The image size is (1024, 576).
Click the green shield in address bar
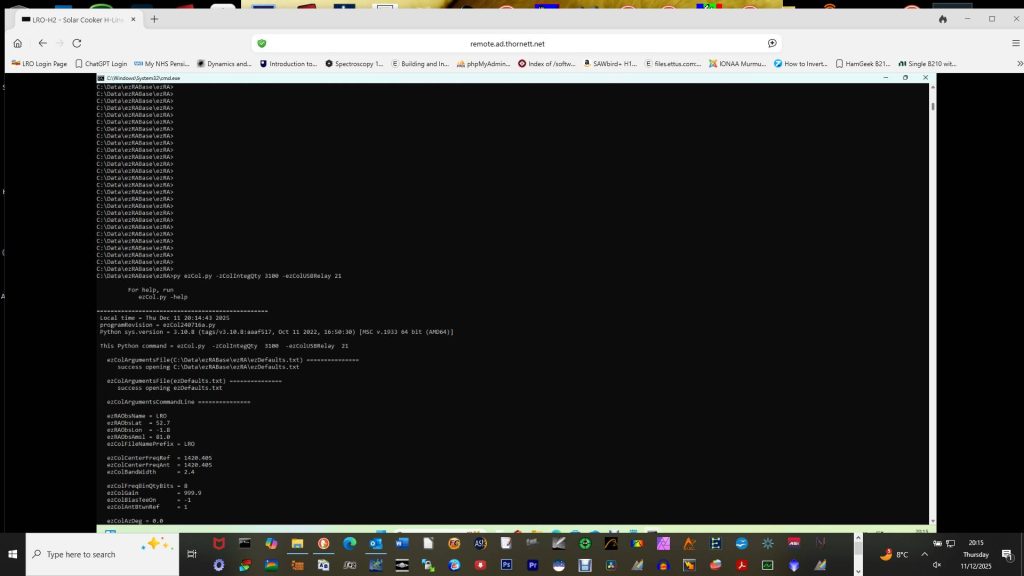point(262,43)
